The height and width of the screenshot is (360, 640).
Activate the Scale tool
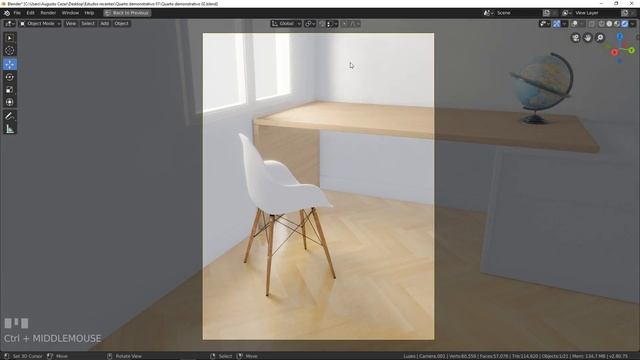pos(10,89)
